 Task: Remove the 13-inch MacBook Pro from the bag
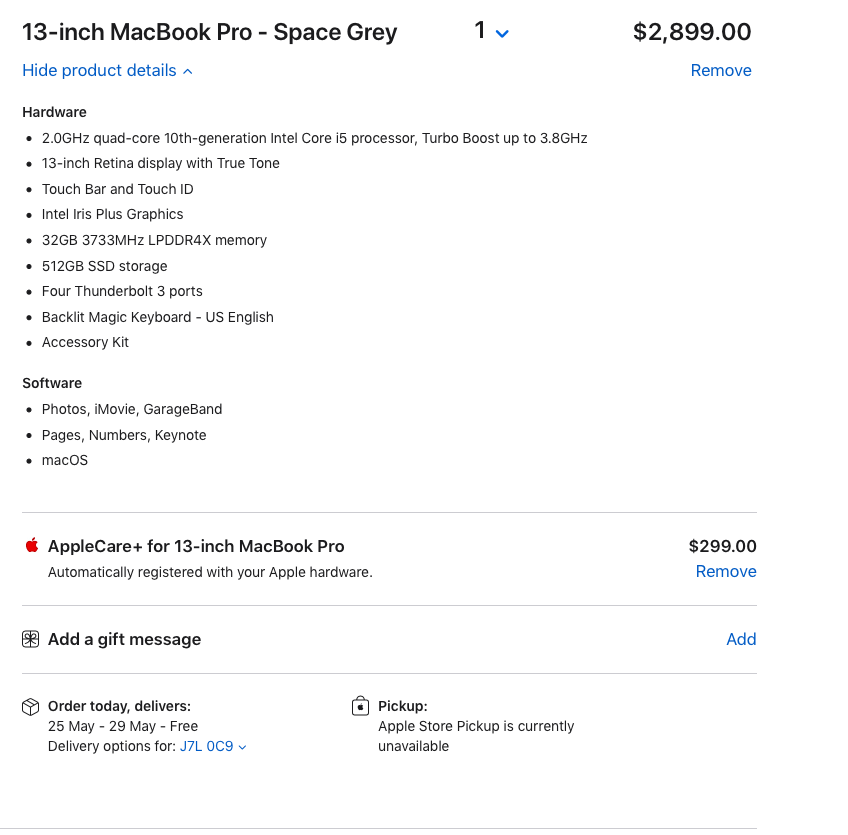tap(720, 70)
